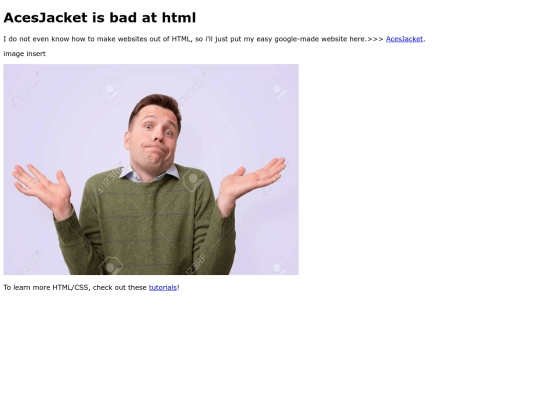Click the 123RF watermark at the photo's top-left
Screen dimensions: 540x405
[x=26, y=89]
